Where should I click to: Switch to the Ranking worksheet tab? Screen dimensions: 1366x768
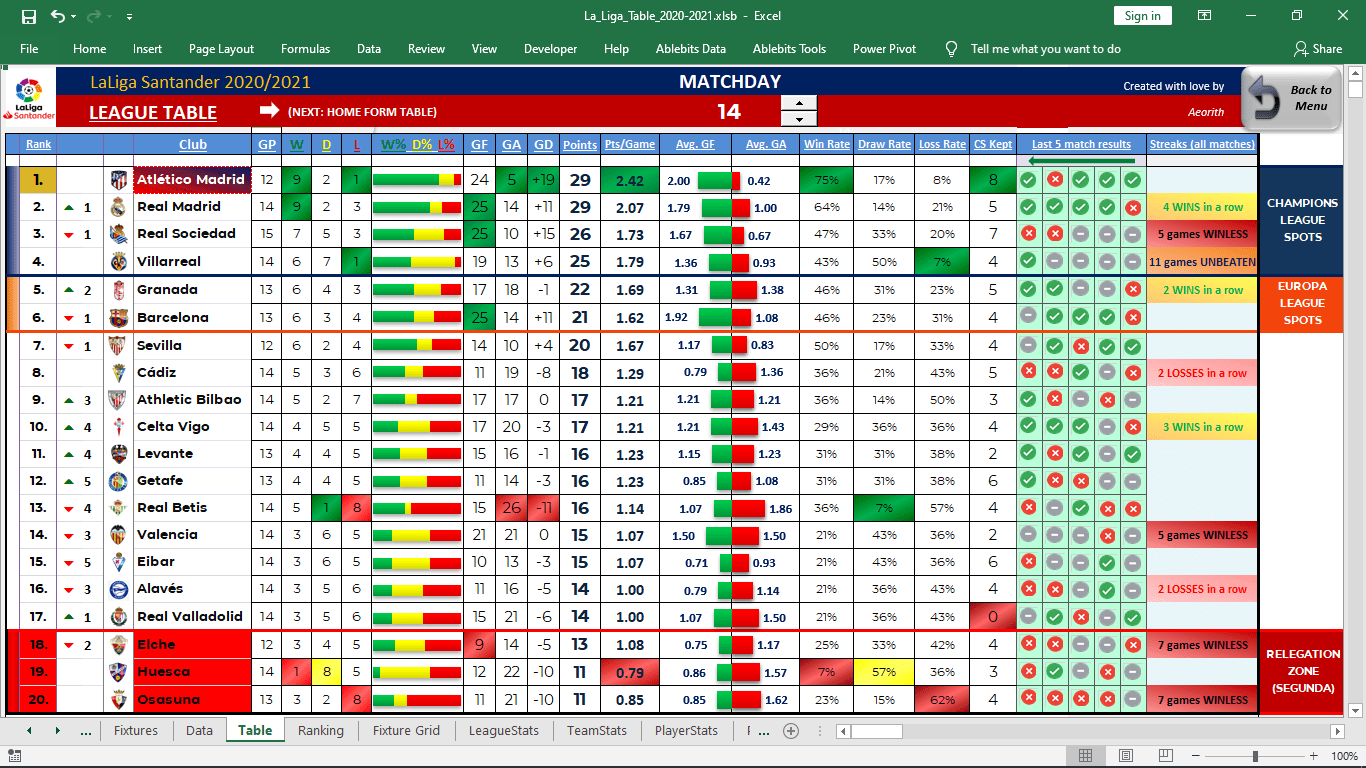point(320,731)
